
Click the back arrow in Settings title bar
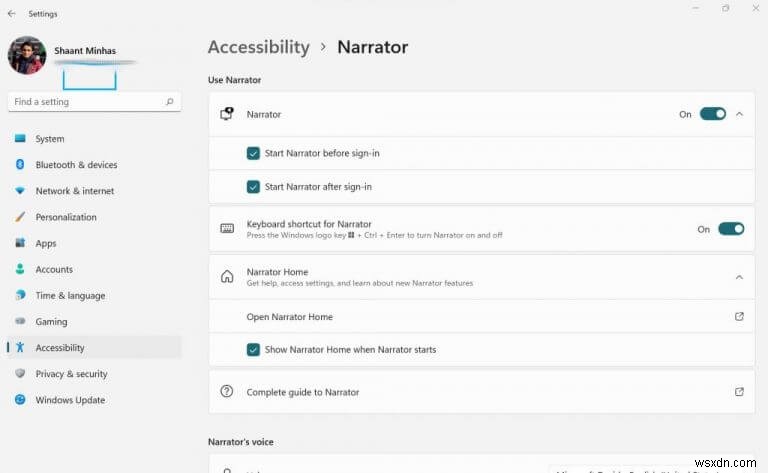11,14
